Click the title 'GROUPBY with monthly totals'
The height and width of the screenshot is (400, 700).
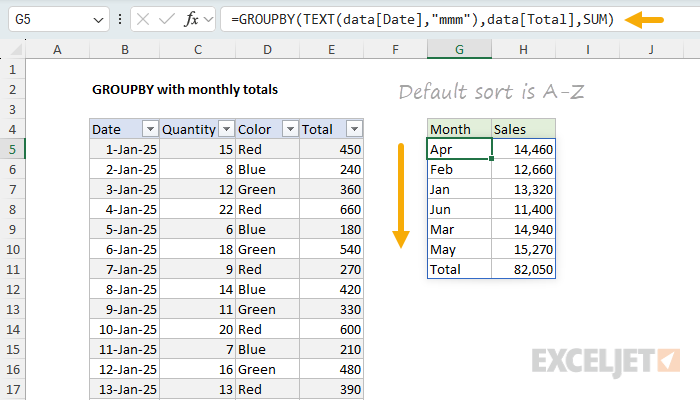185,89
